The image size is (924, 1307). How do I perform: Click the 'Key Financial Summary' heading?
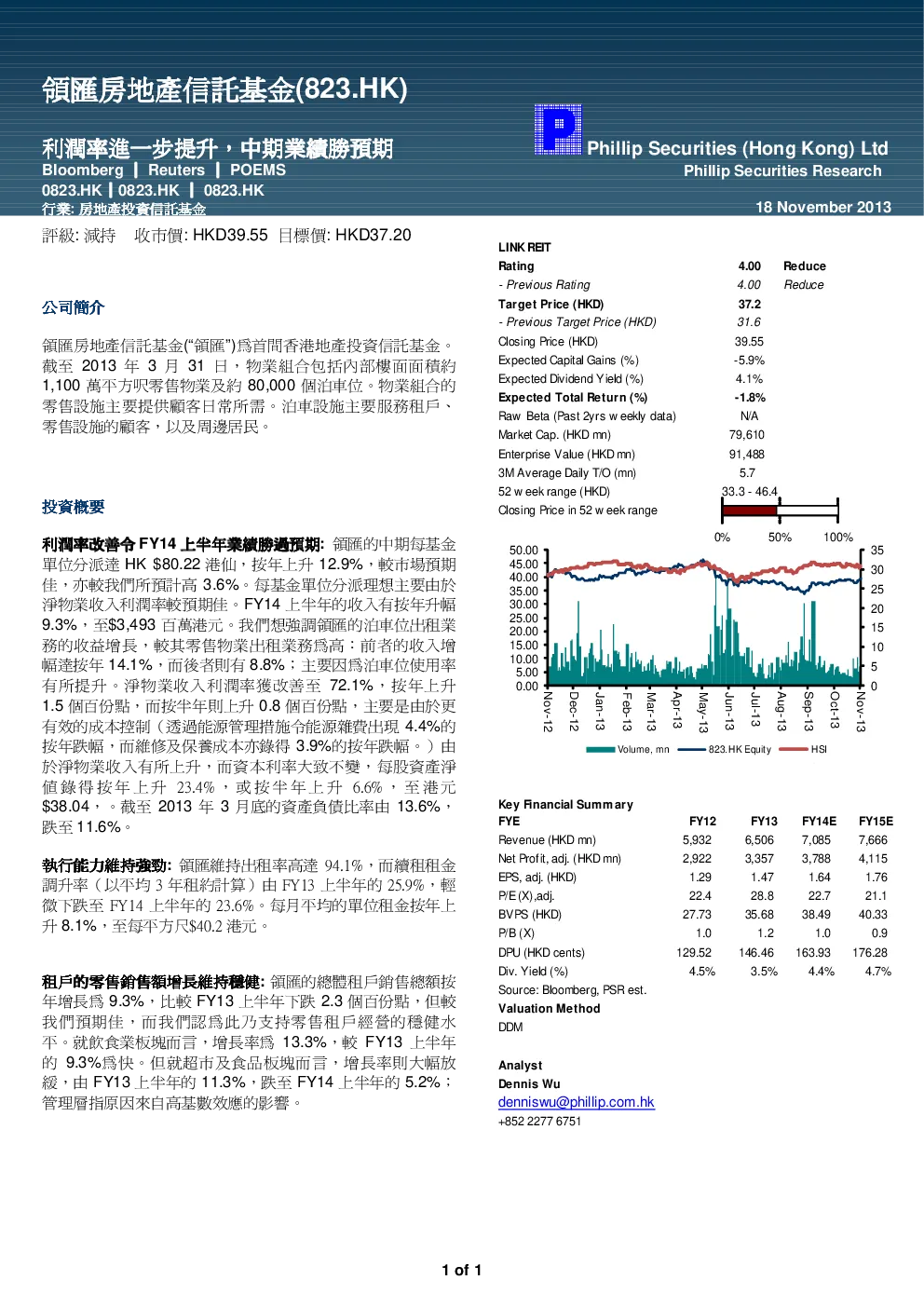pyautogui.click(x=565, y=805)
